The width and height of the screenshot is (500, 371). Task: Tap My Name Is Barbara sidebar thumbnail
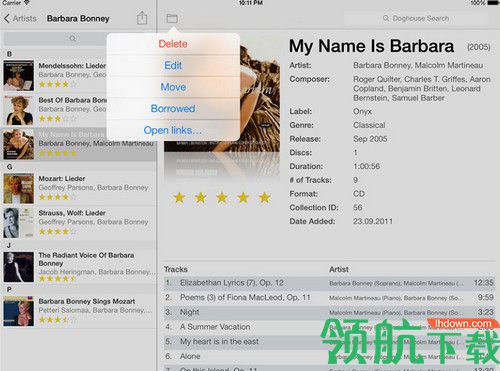click(x=19, y=144)
